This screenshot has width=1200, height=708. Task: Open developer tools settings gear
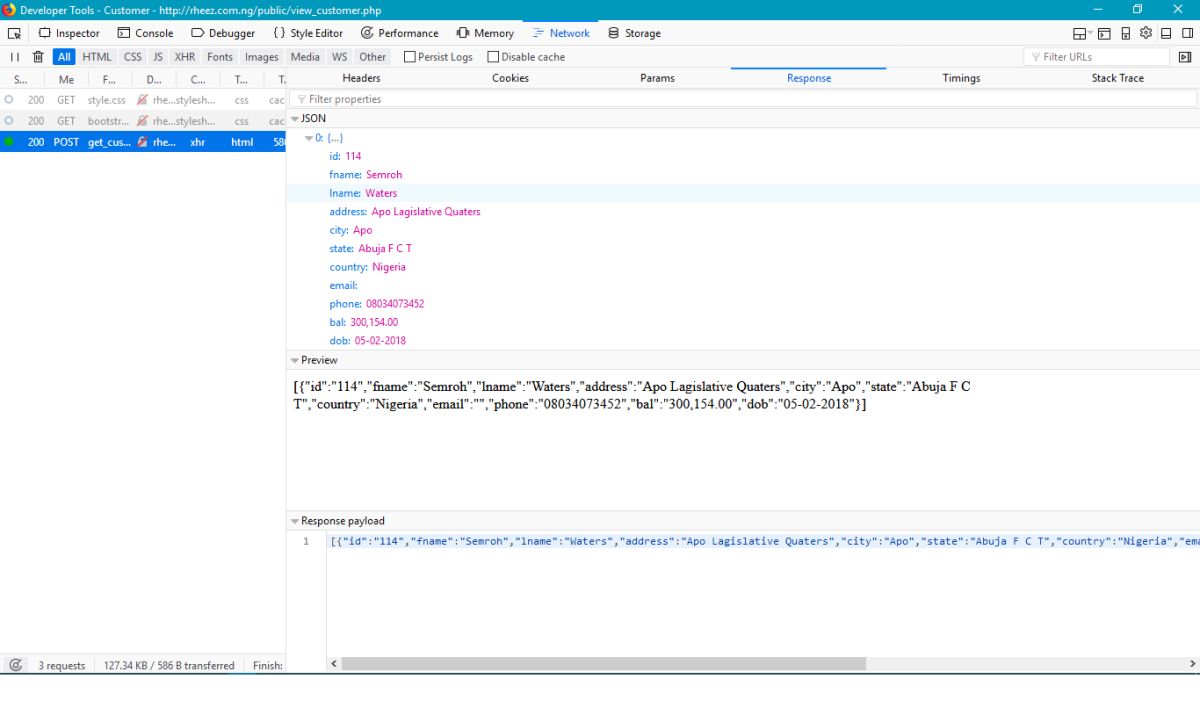pyautogui.click(x=1146, y=33)
